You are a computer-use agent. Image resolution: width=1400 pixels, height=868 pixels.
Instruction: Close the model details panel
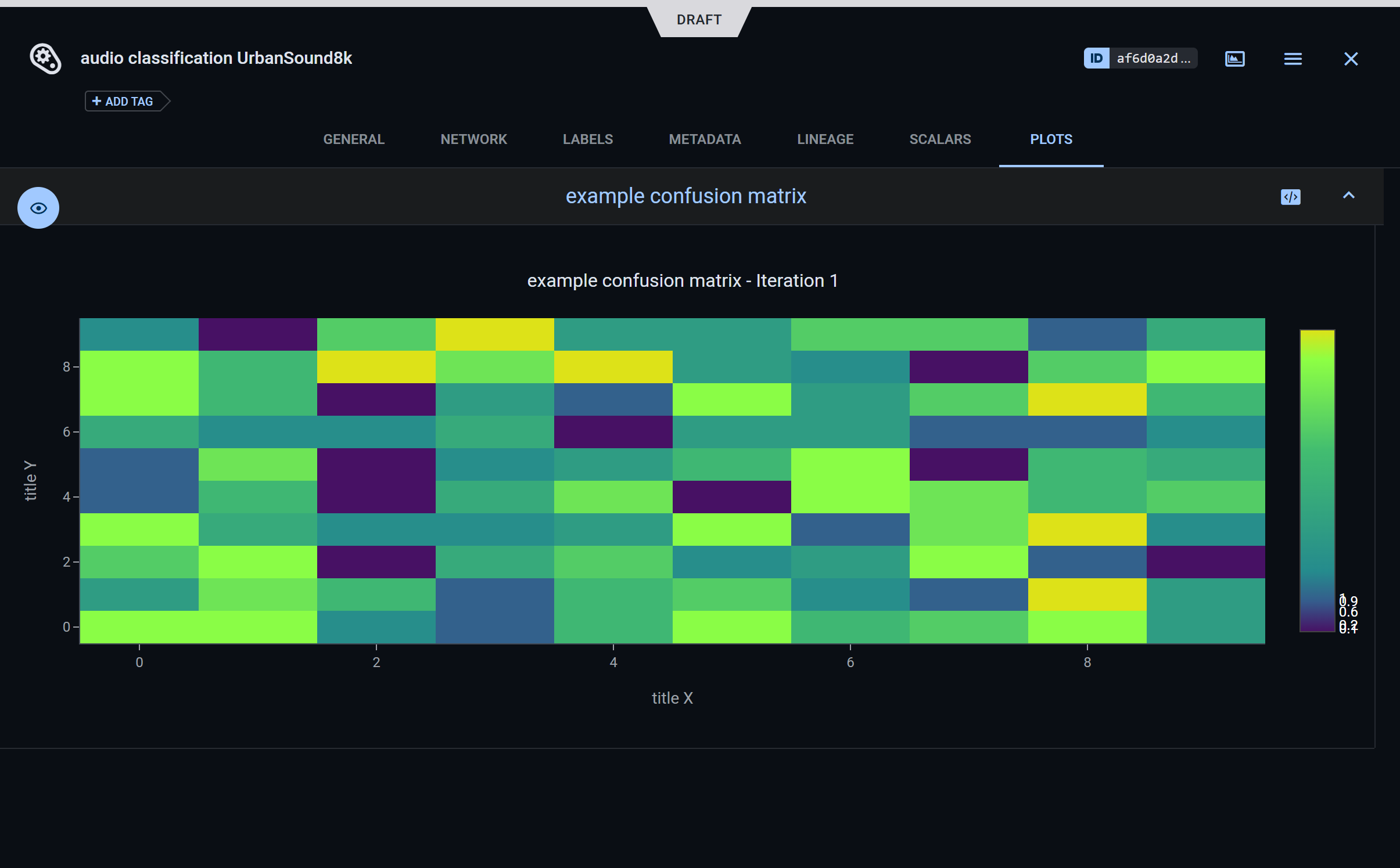point(1351,59)
